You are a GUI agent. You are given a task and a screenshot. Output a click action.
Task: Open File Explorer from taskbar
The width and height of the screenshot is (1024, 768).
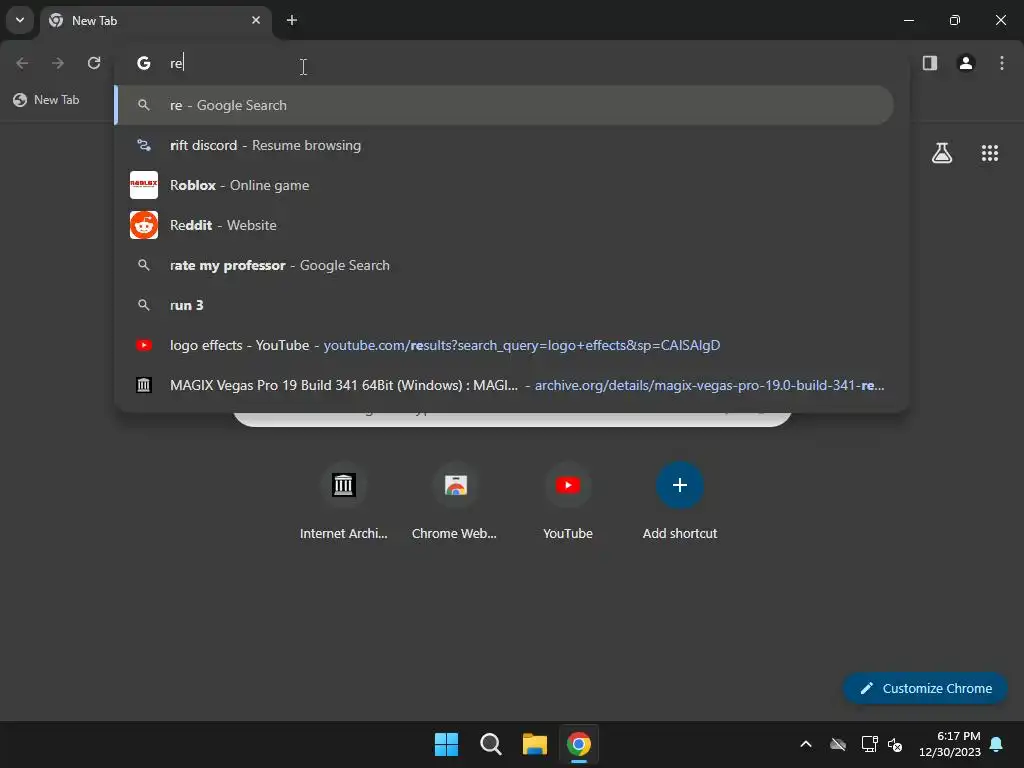[x=535, y=744]
